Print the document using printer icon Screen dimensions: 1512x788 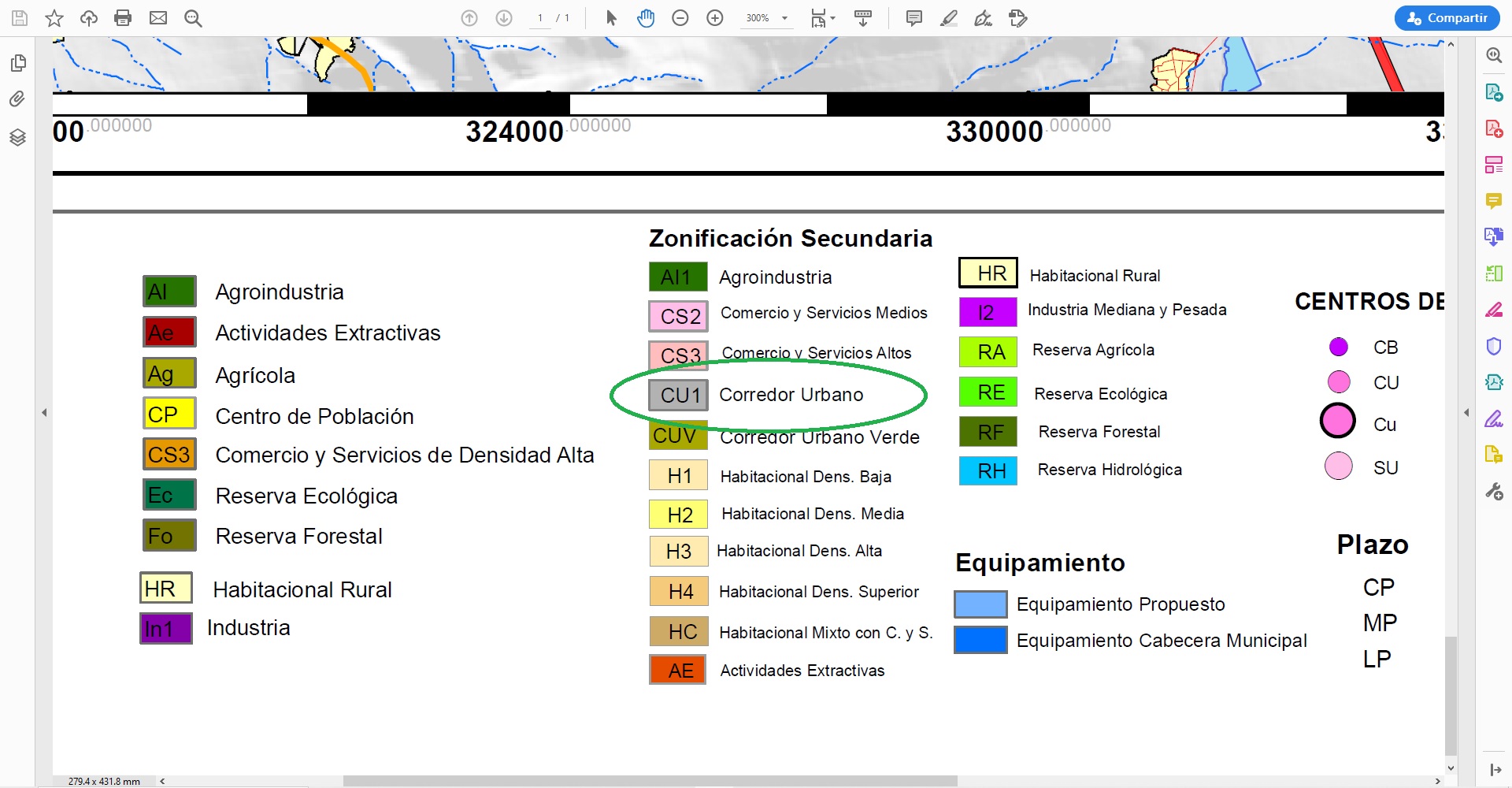pos(123,18)
